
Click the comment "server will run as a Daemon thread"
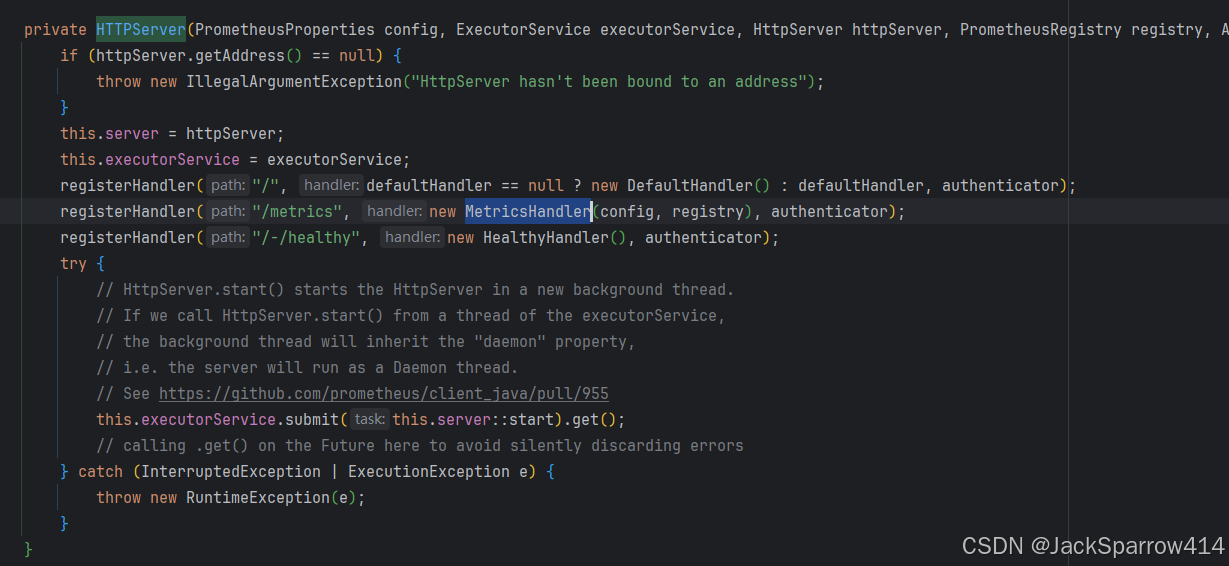point(307,368)
